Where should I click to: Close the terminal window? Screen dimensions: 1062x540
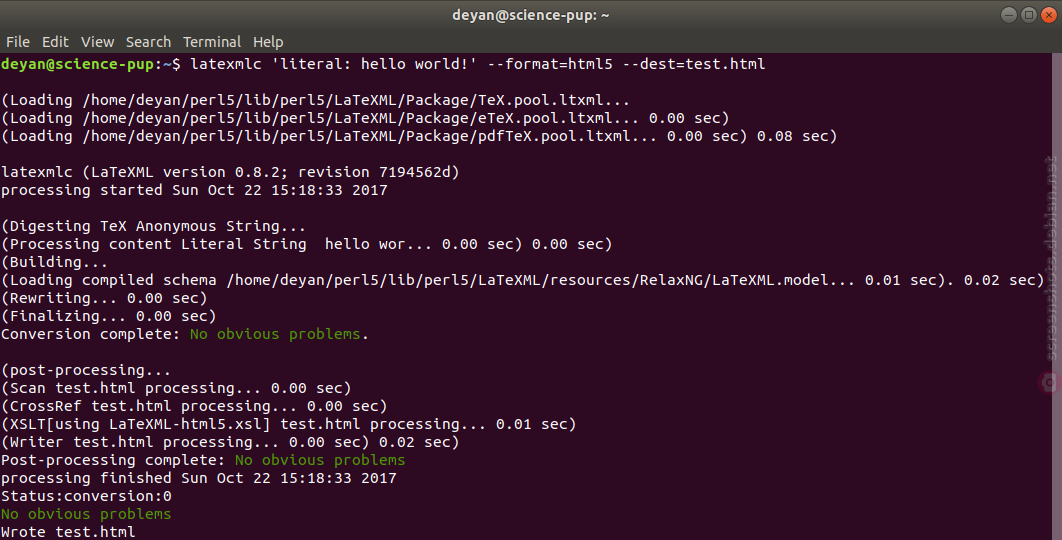1048,15
